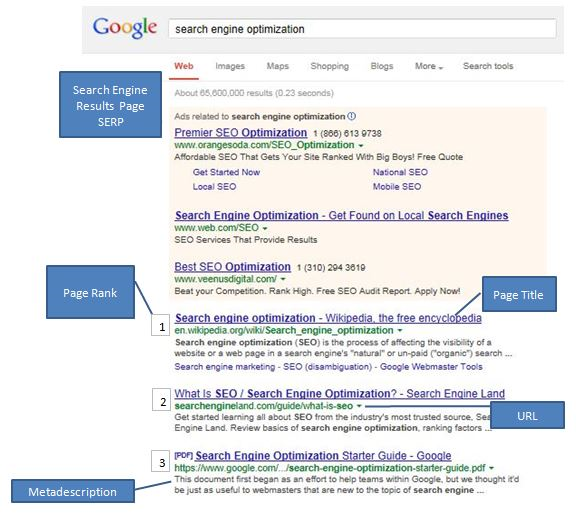
Task: Click the phone number 1 (310) 294 3619
Action: point(331,268)
